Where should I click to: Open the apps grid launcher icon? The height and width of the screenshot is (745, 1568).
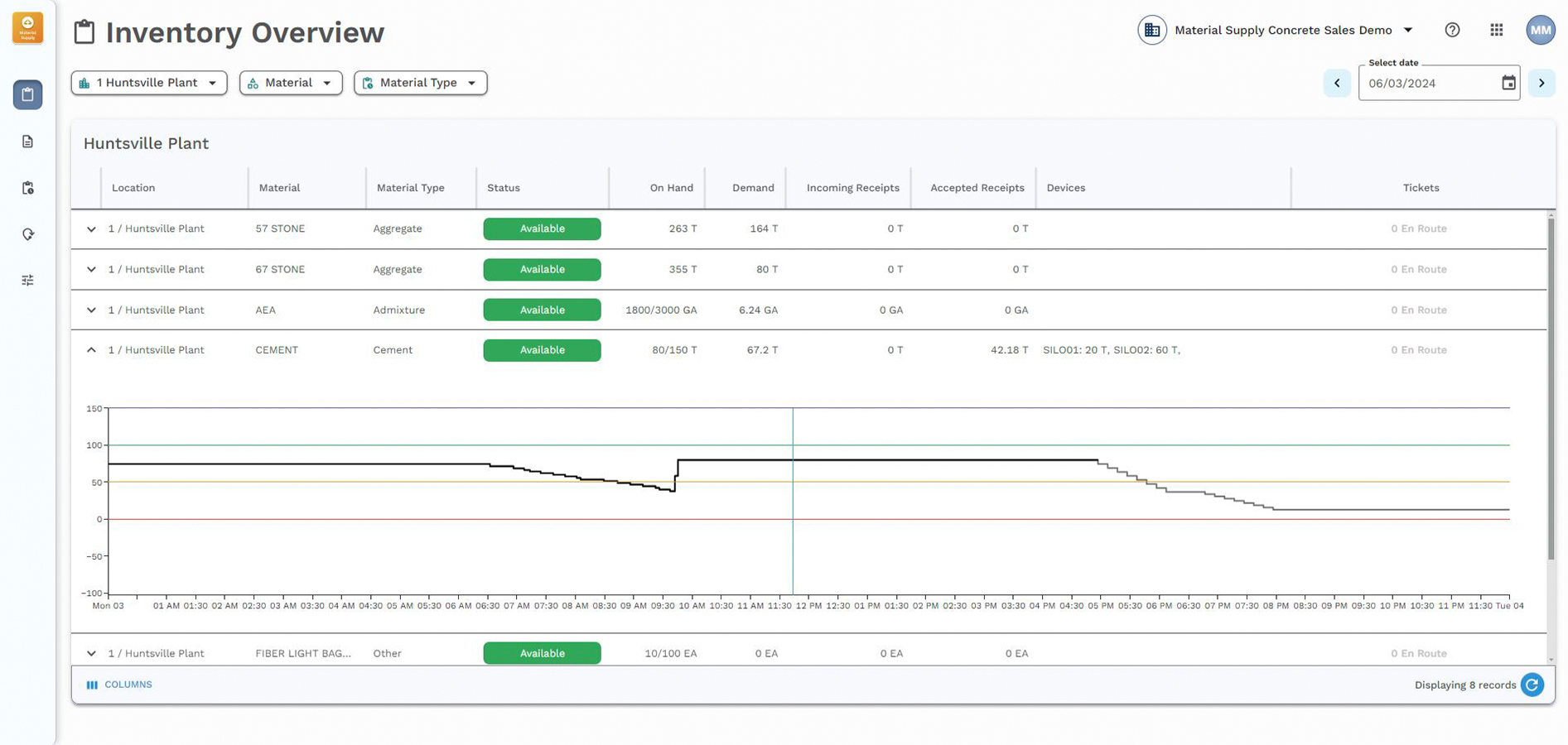1496,30
